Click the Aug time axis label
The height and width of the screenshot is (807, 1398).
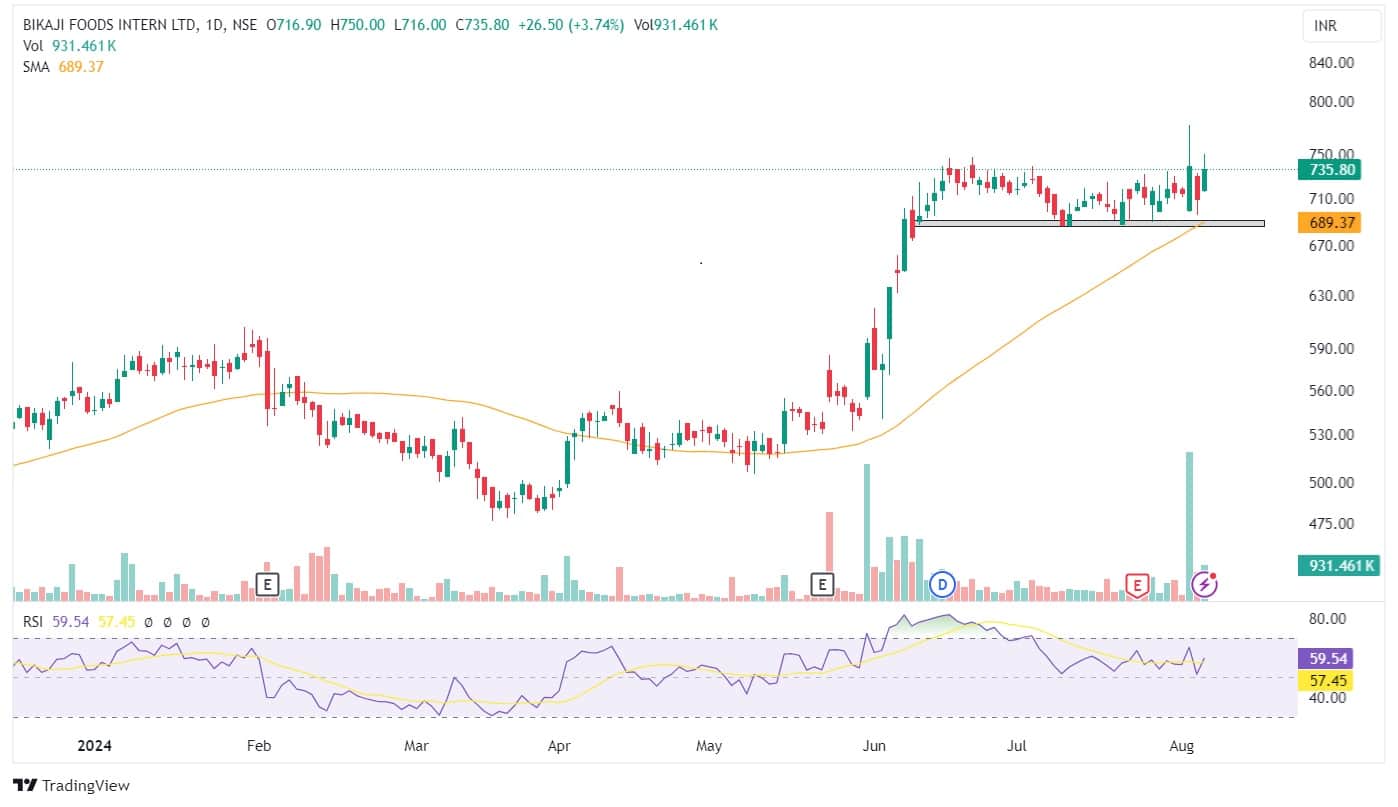pyautogui.click(x=1182, y=745)
